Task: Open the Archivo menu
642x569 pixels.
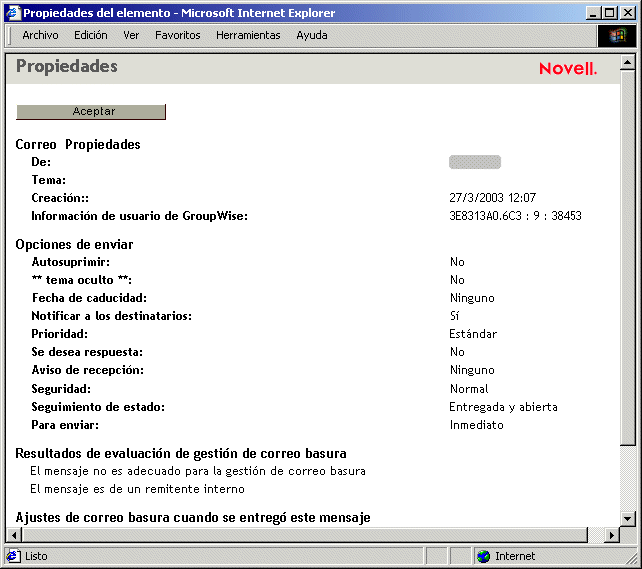Action: pyautogui.click(x=40, y=35)
